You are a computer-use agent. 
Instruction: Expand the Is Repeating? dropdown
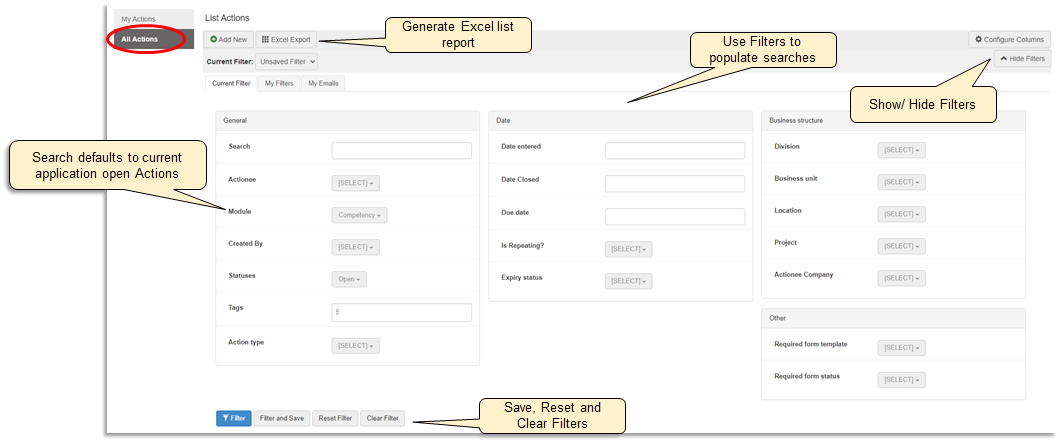(x=628, y=249)
